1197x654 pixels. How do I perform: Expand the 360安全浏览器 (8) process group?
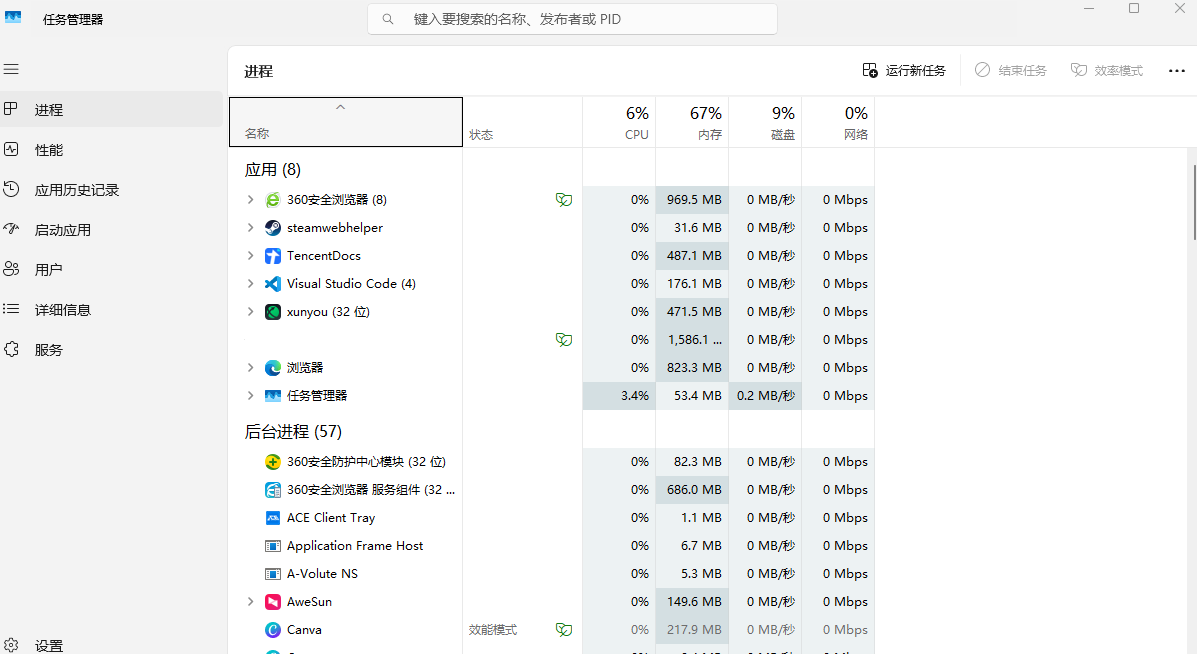point(250,200)
